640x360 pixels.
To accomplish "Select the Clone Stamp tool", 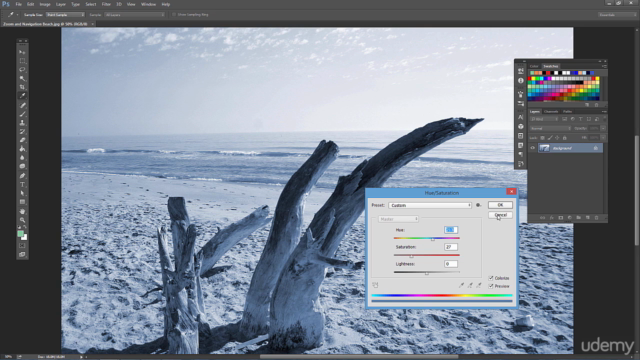I will pyautogui.click(x=22, y=122).
